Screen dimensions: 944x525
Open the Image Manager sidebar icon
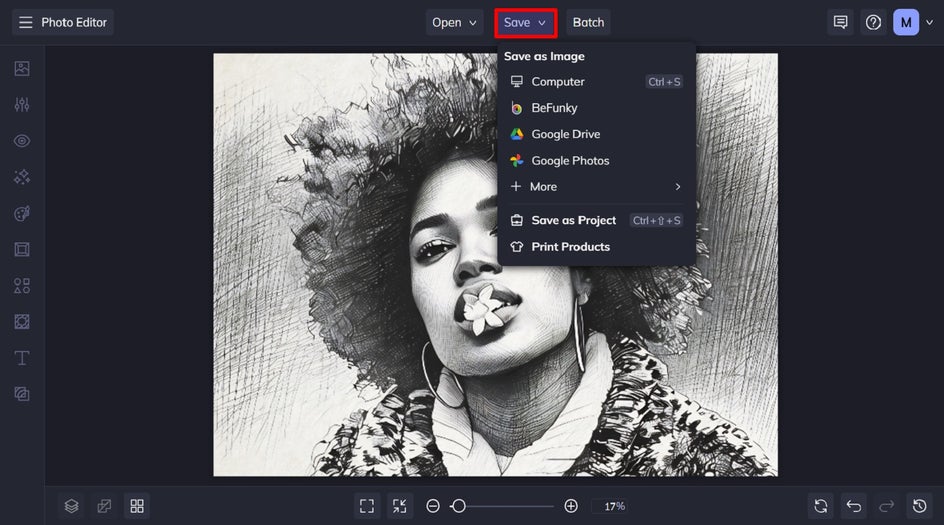(22, 69)
